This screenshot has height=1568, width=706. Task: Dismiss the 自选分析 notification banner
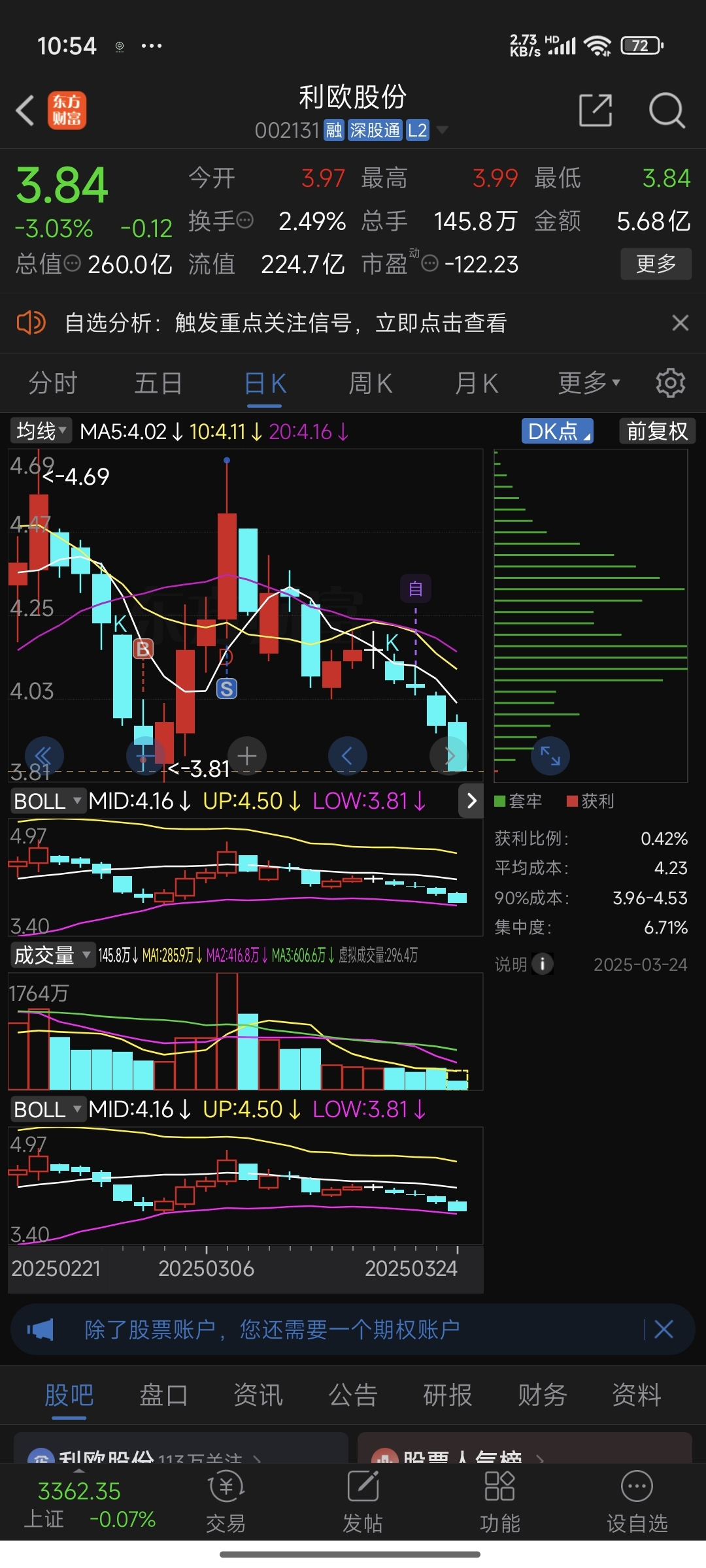coord(681,323)
